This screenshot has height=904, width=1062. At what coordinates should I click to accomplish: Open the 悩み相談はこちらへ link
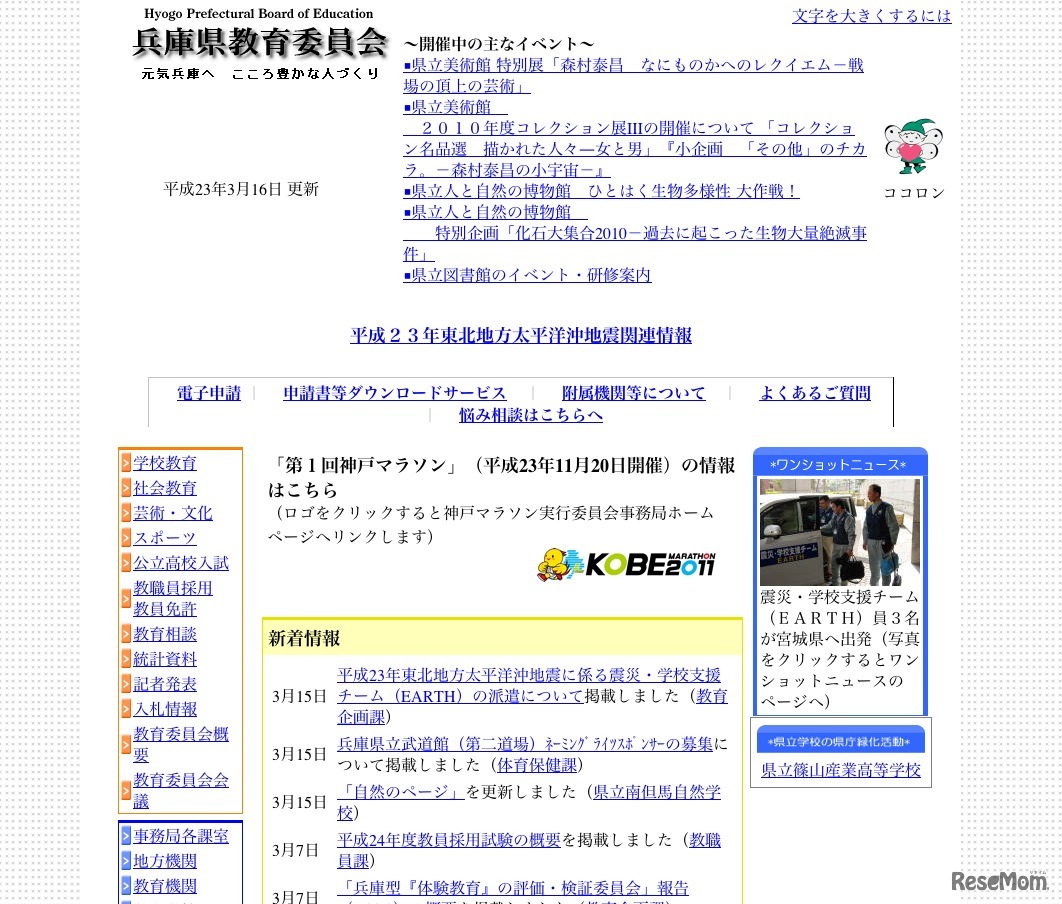click(x=530, y=414)
